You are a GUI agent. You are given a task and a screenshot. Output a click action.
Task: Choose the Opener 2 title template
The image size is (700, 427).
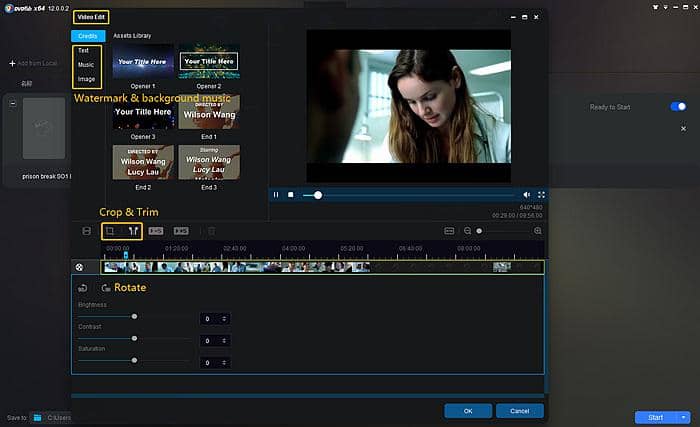[209, 62]
